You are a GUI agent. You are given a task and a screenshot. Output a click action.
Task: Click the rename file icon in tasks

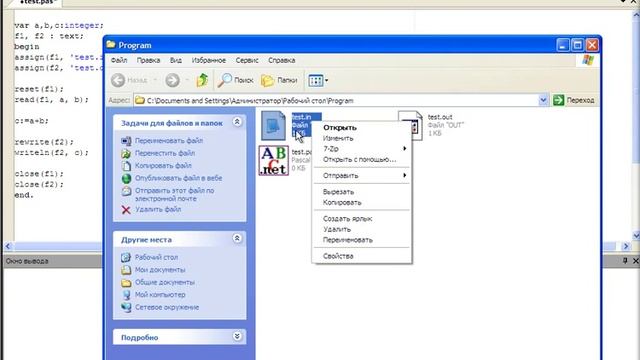coord(127,141)
